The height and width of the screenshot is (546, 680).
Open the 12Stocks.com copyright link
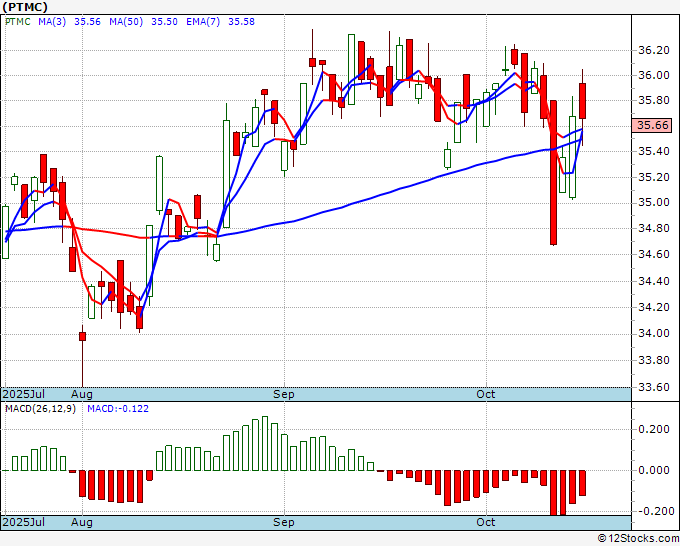tap(638, 538)
